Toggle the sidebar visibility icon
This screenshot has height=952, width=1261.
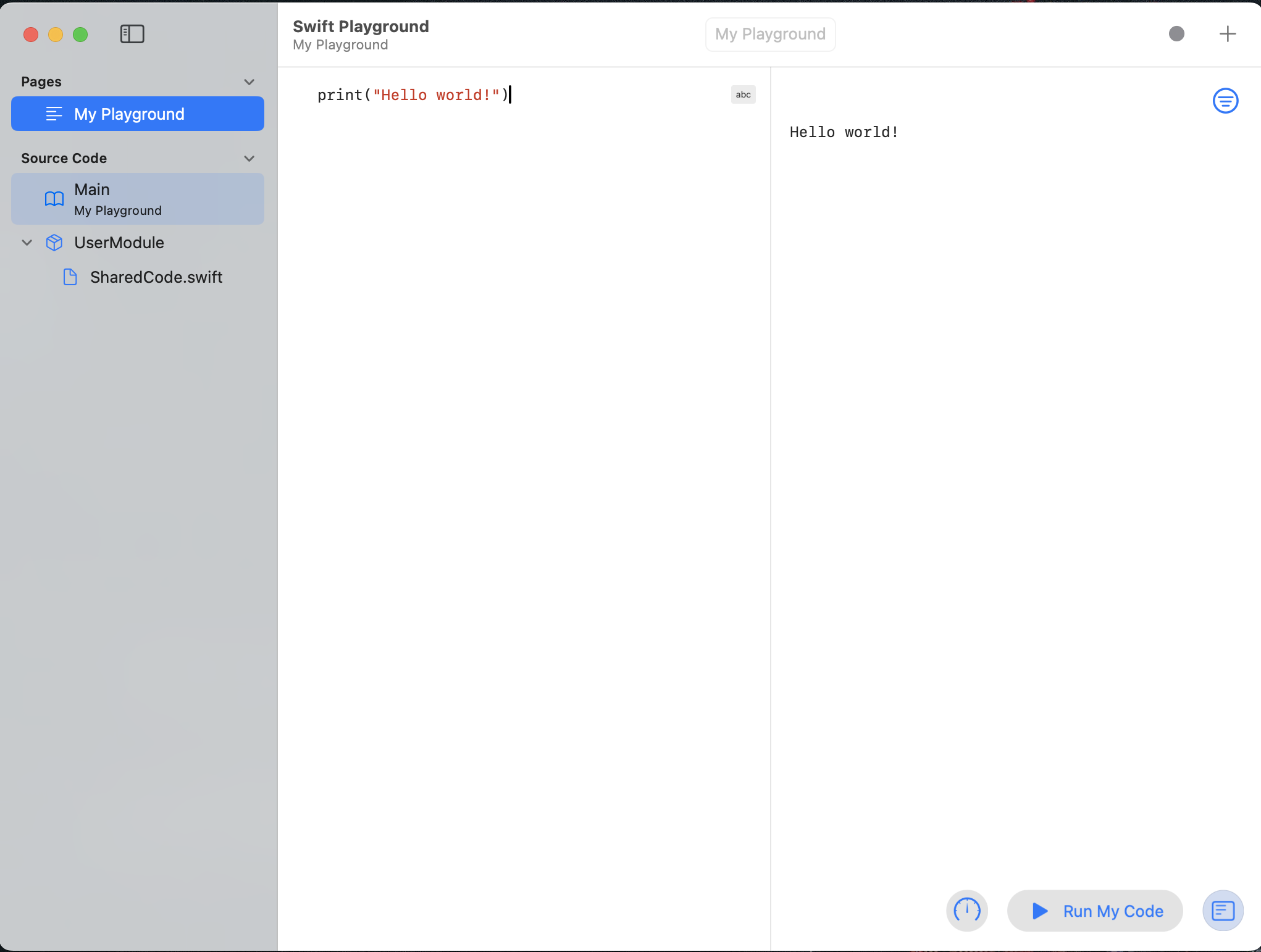click(132, 34)
